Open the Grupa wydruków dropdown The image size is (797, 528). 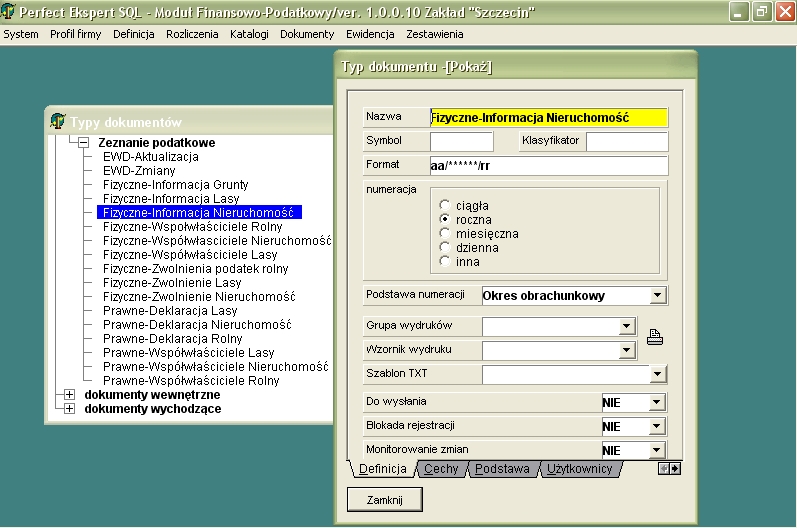(x=627, y=326)
